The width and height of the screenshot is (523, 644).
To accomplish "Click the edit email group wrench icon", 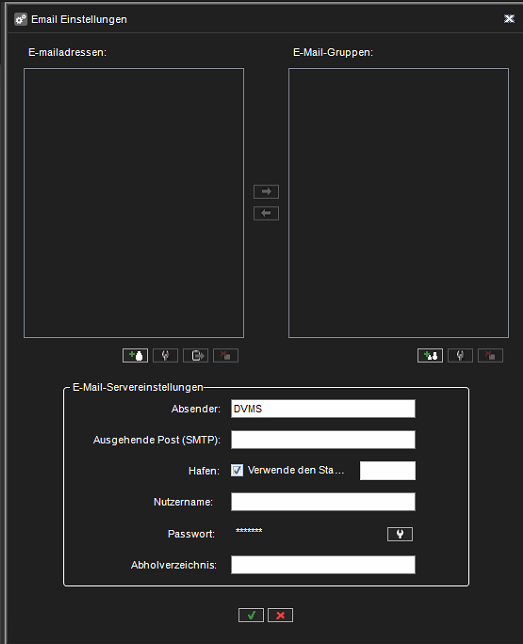I will coord(460,355).
